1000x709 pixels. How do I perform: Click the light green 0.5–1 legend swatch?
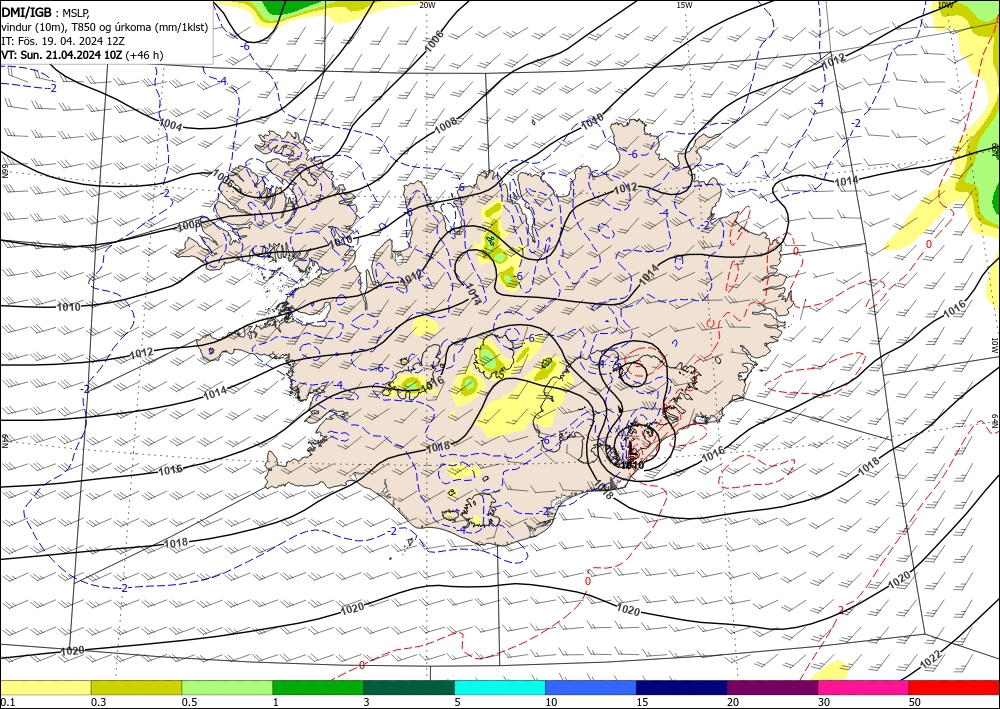(x=227, y=687)
